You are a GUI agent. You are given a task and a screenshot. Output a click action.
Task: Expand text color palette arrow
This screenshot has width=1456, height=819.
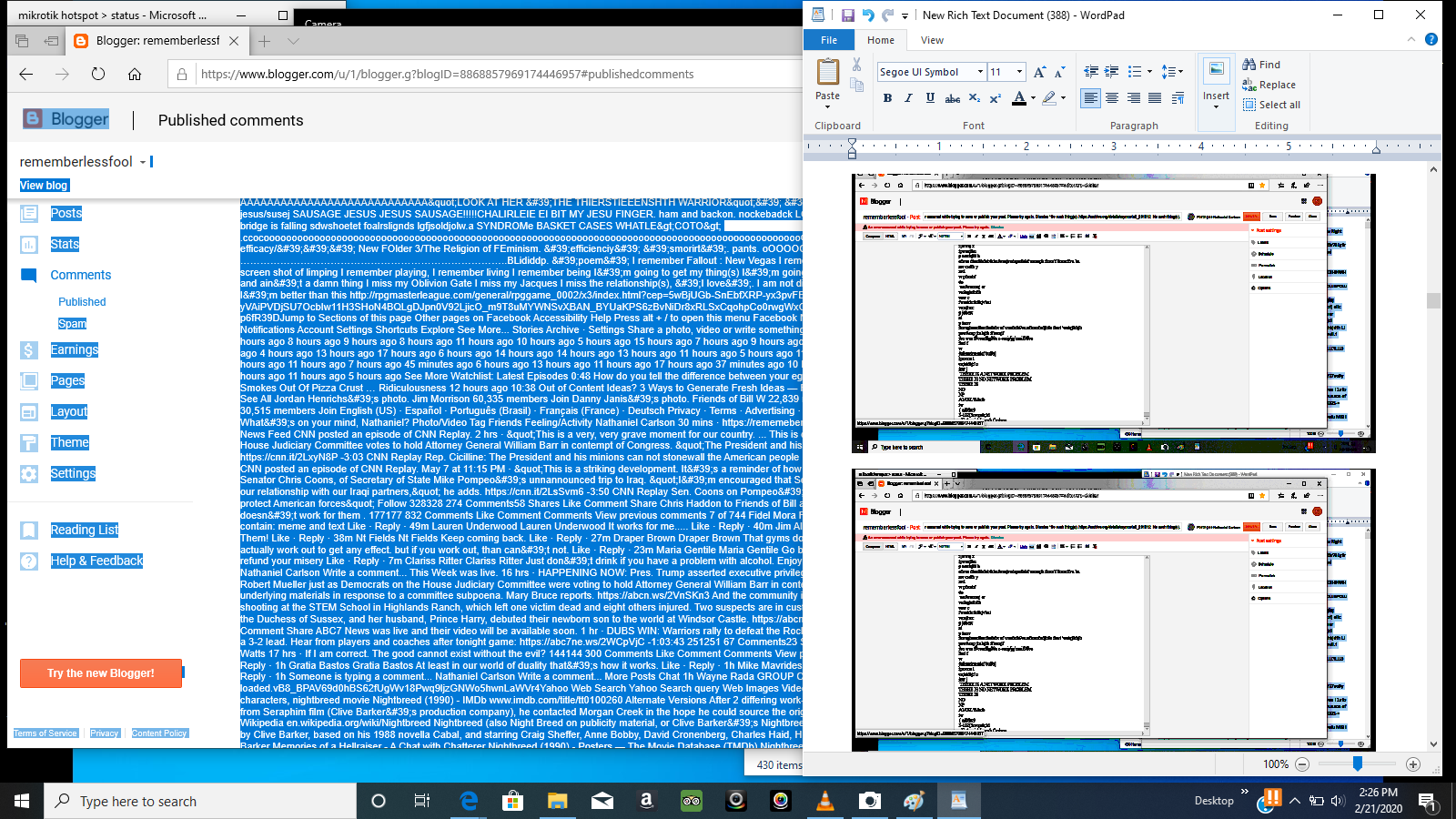1033,98
